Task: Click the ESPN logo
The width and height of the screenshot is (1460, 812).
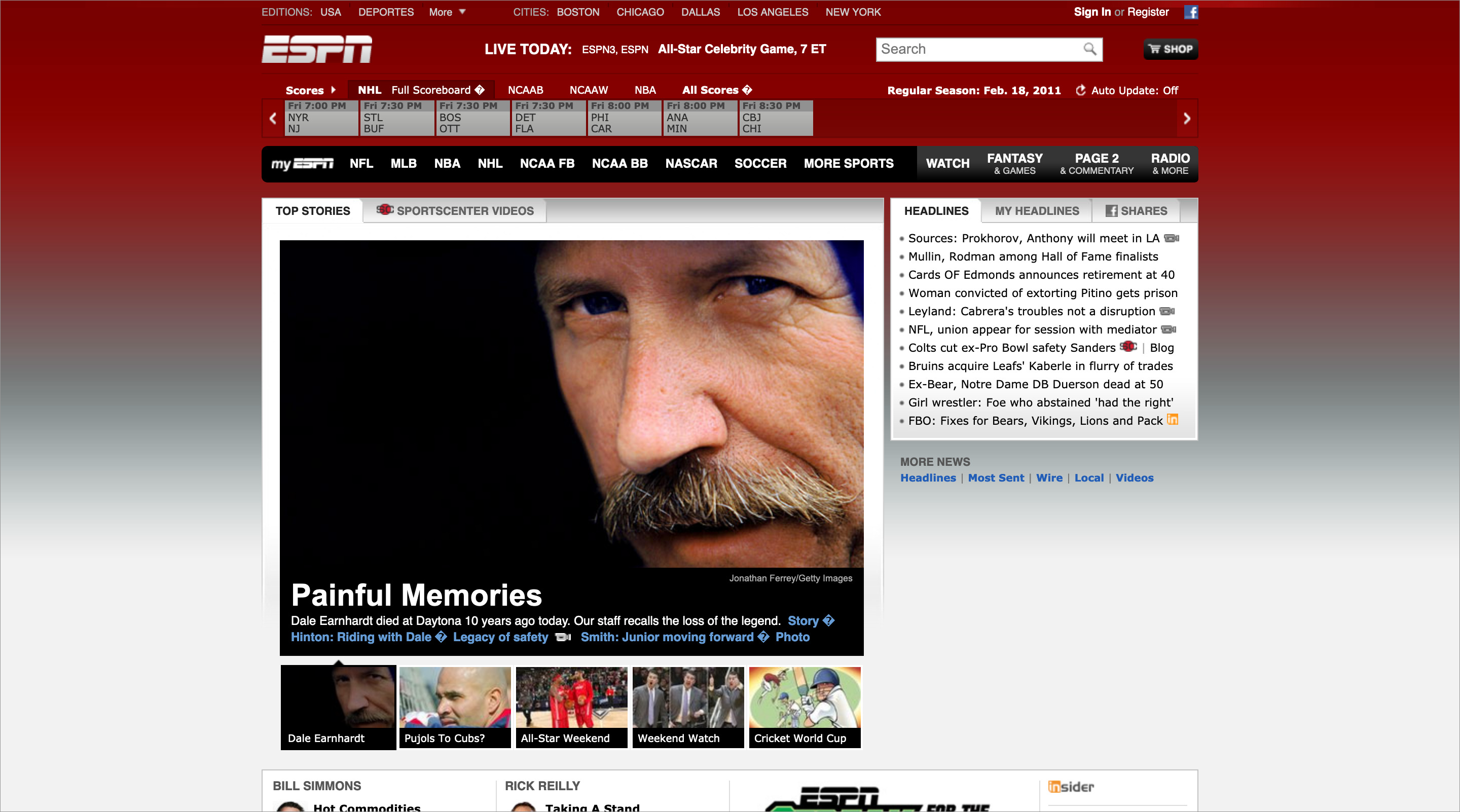Action: pos(317,49)
